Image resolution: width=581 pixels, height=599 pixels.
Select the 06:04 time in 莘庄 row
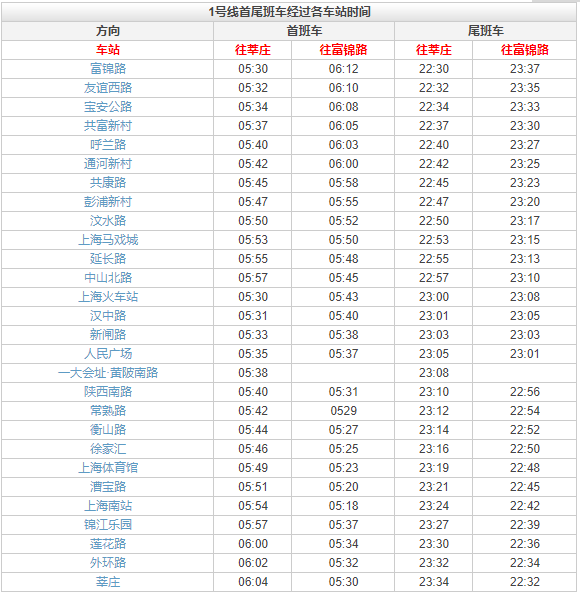click(x=253, y=582)
